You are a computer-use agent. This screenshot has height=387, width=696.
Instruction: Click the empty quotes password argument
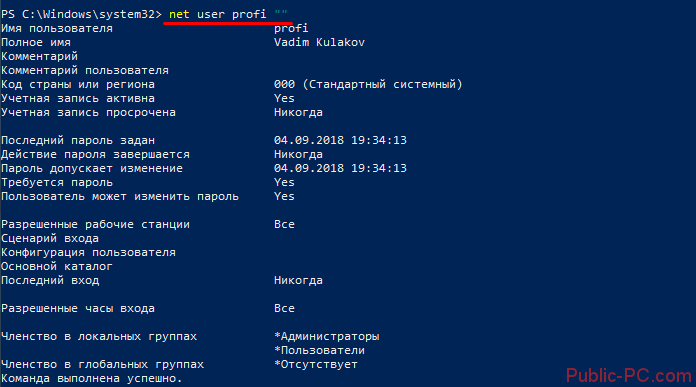coord(281,12)
